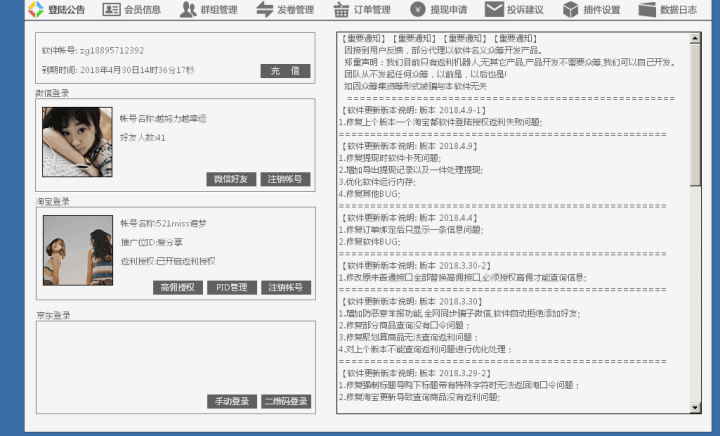Click the 好友人数:41 text

[x=143, y=137]
